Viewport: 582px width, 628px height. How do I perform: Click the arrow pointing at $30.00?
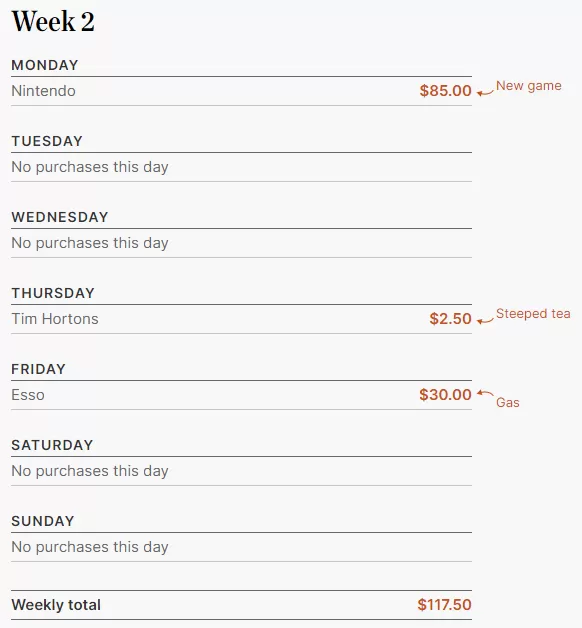[x=485, y=393]
